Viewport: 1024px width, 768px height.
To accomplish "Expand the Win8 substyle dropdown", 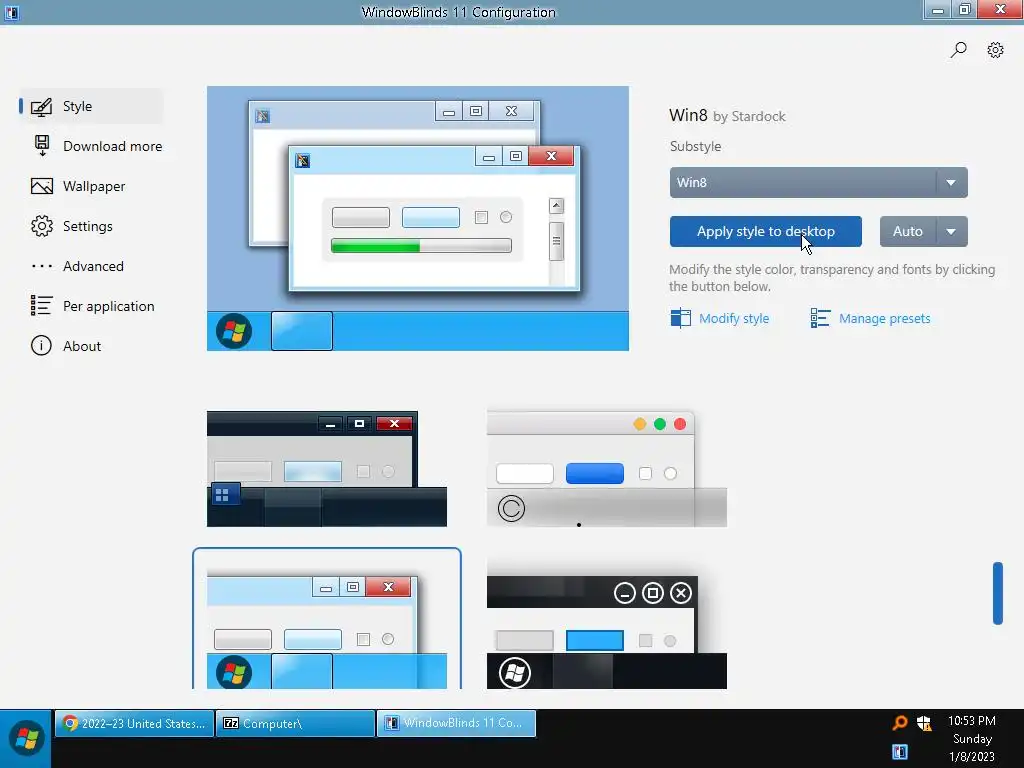I will coord(818,182).
